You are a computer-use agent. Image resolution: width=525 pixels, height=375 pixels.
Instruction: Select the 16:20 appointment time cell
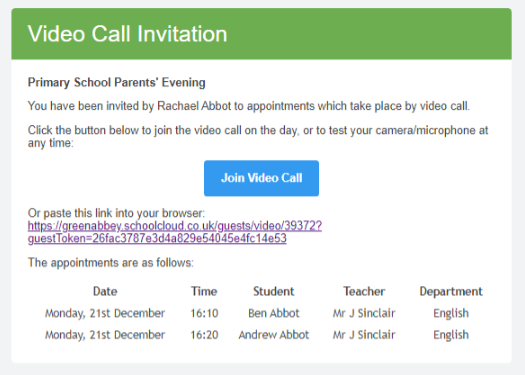(x=204, y=335)
